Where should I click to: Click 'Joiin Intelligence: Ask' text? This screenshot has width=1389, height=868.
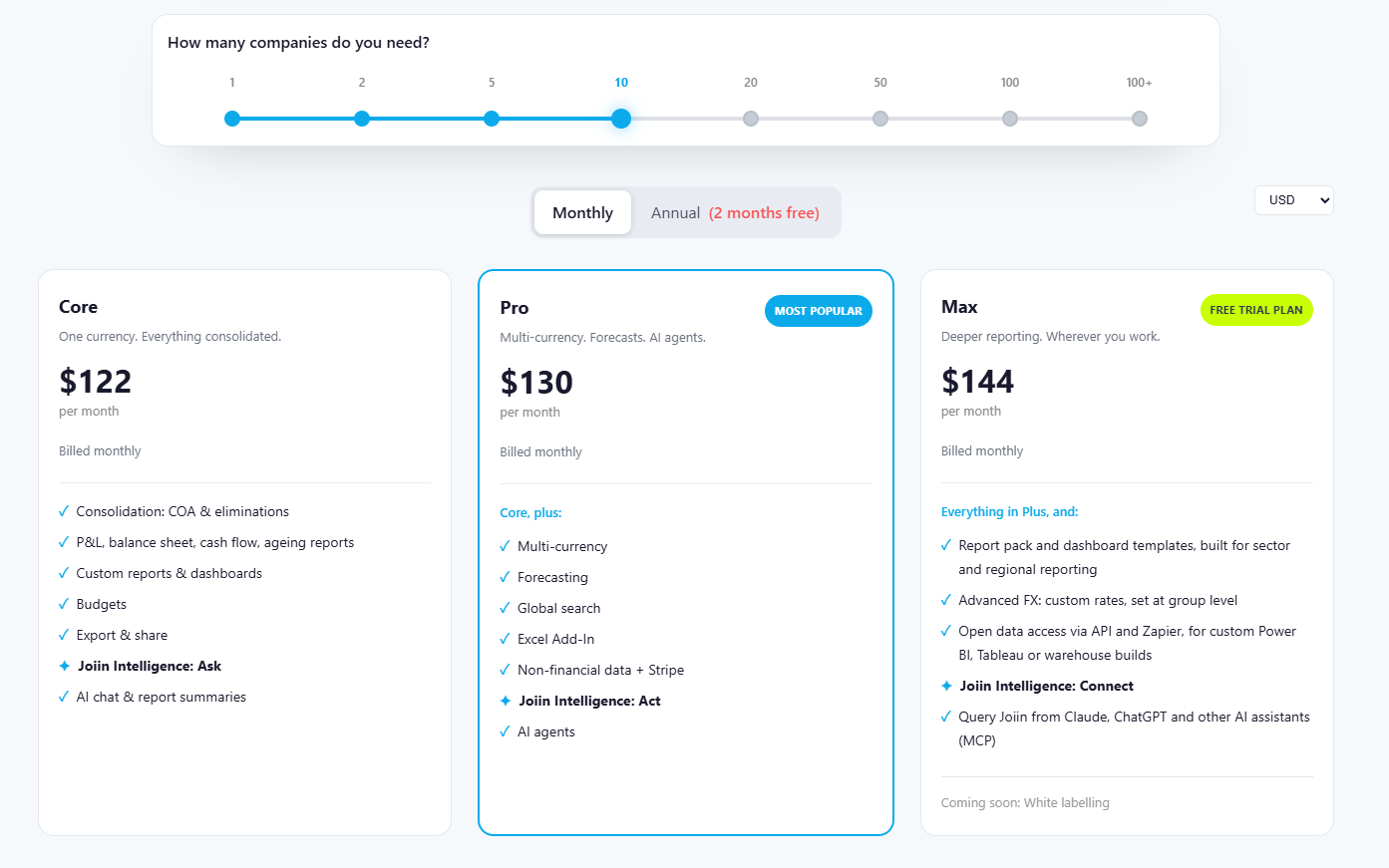(x=150, y=666)
